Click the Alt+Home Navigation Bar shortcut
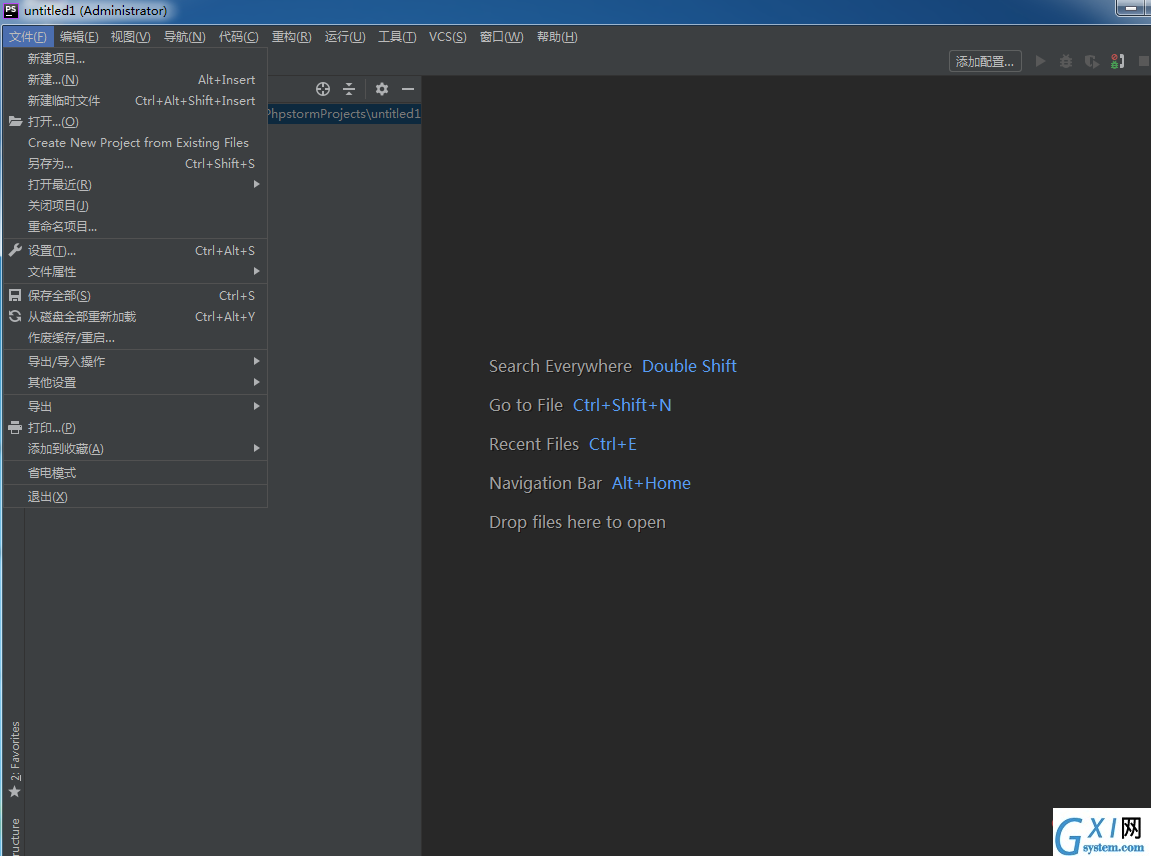This screenshot has width=1151, height=856. 651,483
